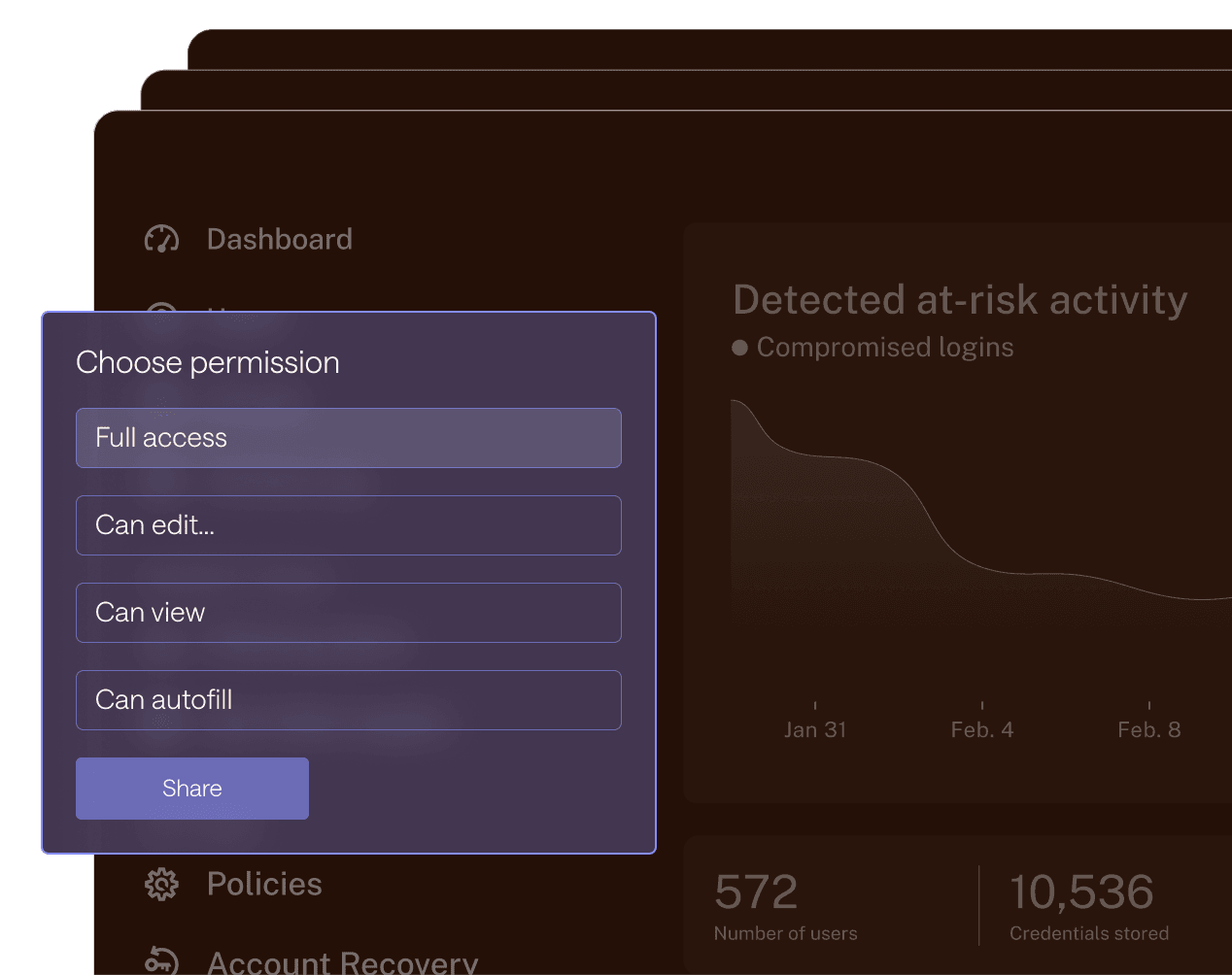Image resolution: width=1232 pixels, height=975 pixels.
Task: Select the Can autofill permission
Action: (349, 700)
